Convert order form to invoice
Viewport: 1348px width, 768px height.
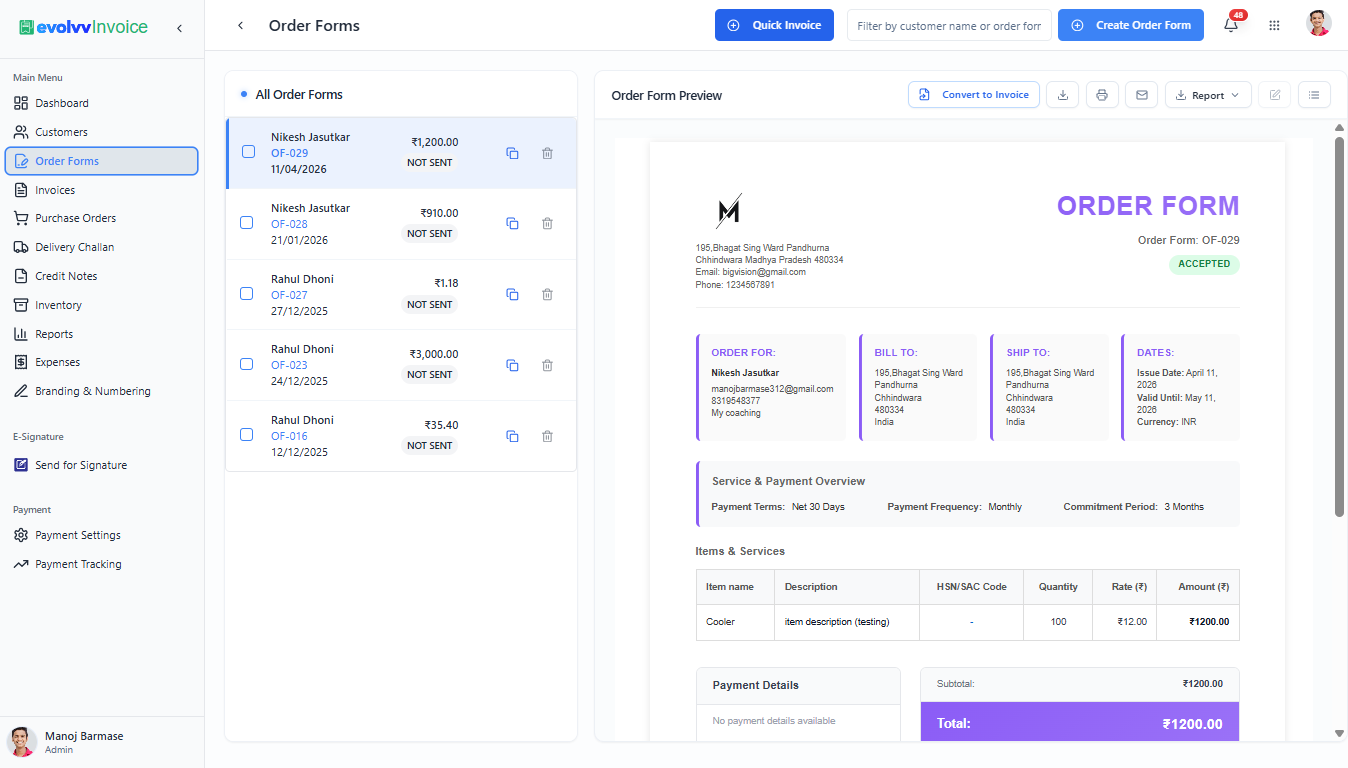coord(974,95)
